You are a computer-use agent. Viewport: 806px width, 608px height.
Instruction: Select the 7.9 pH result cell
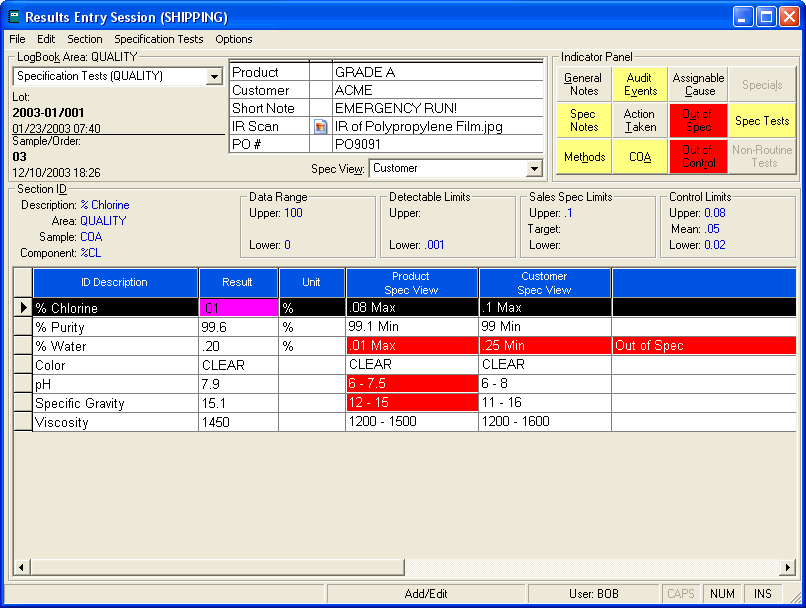pyautogui.click(x=239, y=384)
